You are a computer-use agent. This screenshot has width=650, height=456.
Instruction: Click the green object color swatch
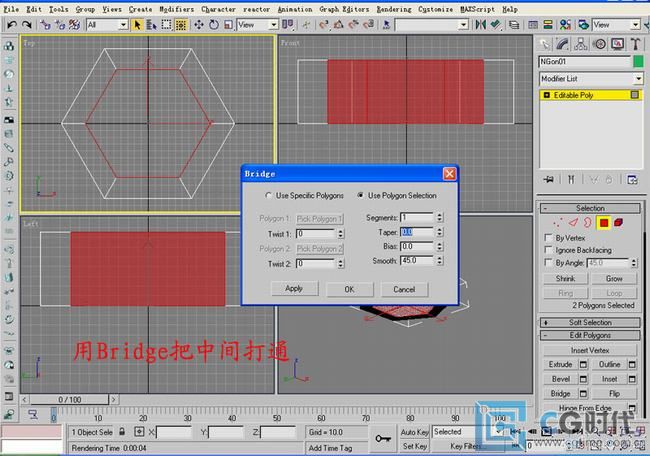(638, 62)
